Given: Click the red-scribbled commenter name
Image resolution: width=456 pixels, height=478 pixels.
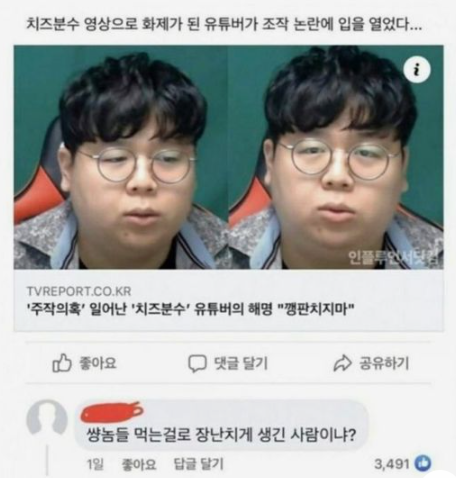Looking at the screenshot, I should click(x=112, y=412).
